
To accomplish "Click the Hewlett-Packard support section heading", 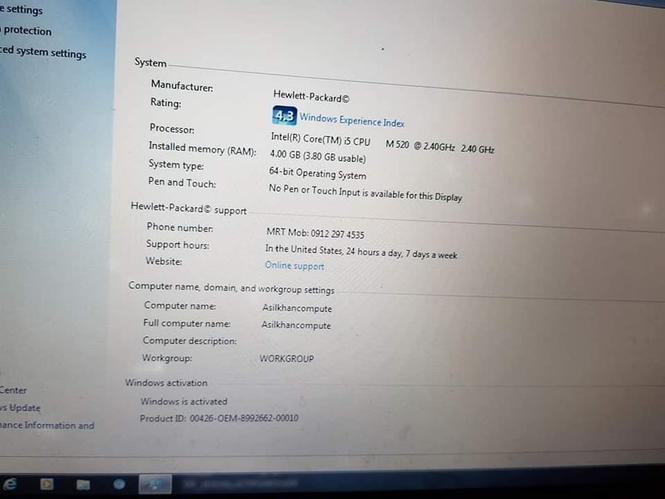I will point(189,208).
